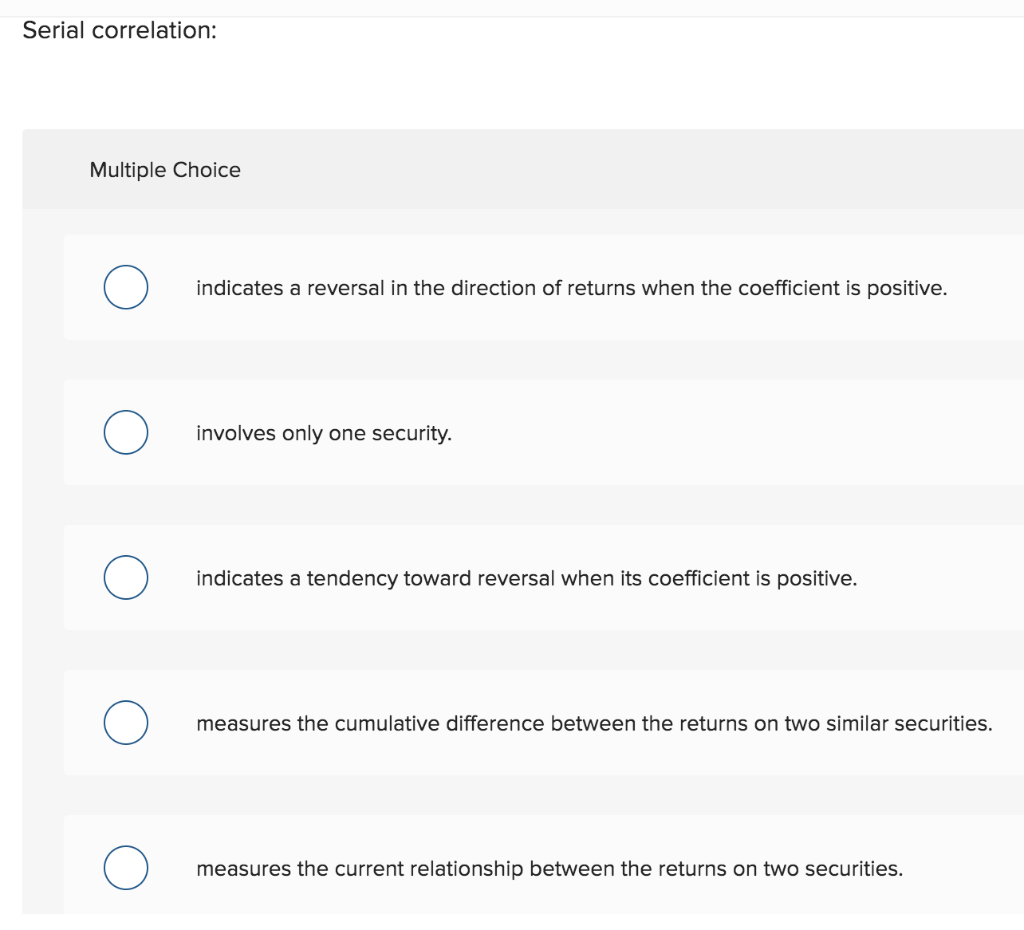The image size is (1024, 930).
Task: Select the 'involves only one security' option
Action: pos(125,432)
